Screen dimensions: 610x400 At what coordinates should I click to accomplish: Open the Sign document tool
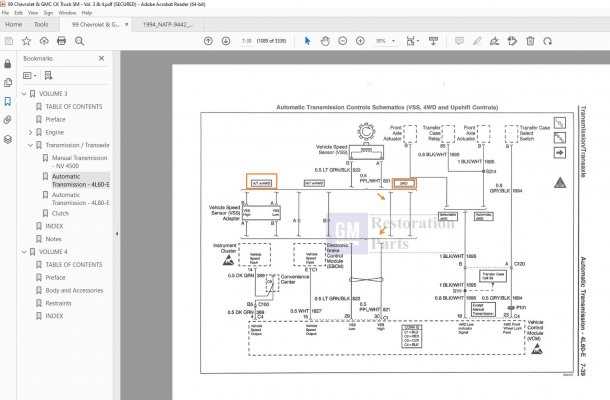coord(494,41)
